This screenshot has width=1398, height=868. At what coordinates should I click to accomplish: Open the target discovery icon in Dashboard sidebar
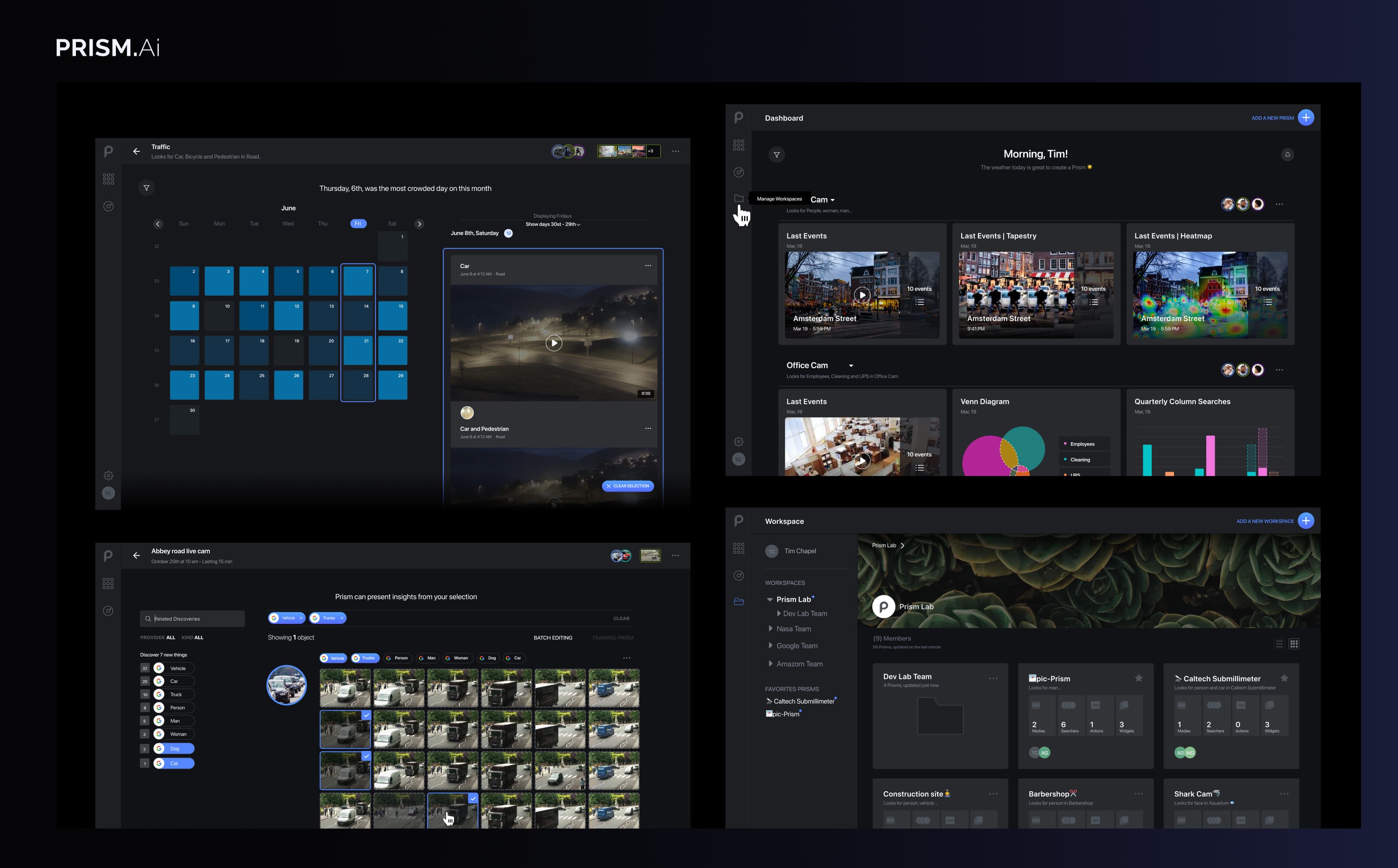click(738, 172)
